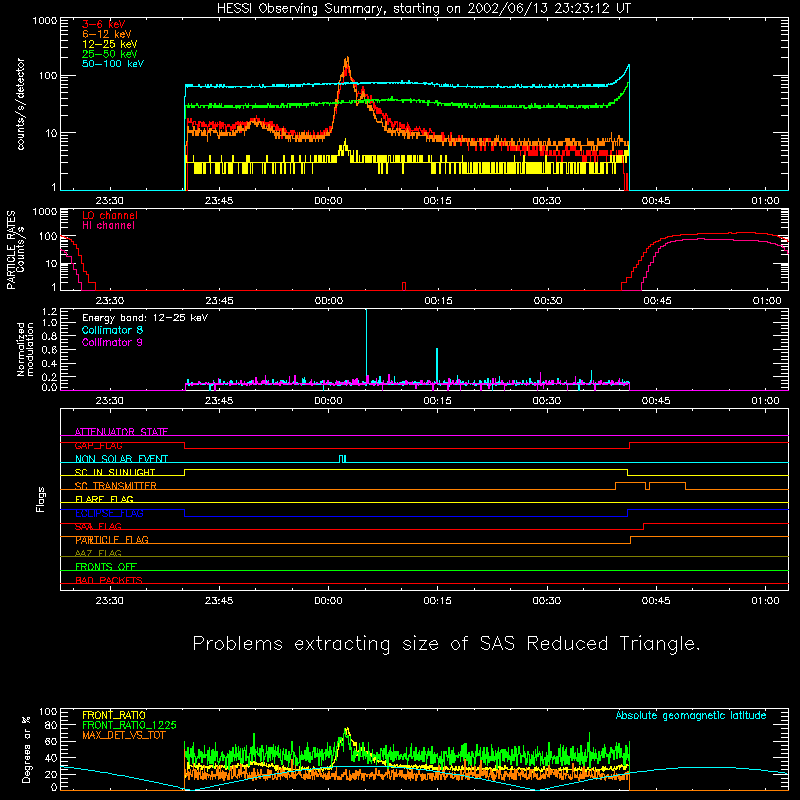Click the cyan '50-100 keV' legend entry
This screenshot has height=800, width=800.
[x=113, y=64]
